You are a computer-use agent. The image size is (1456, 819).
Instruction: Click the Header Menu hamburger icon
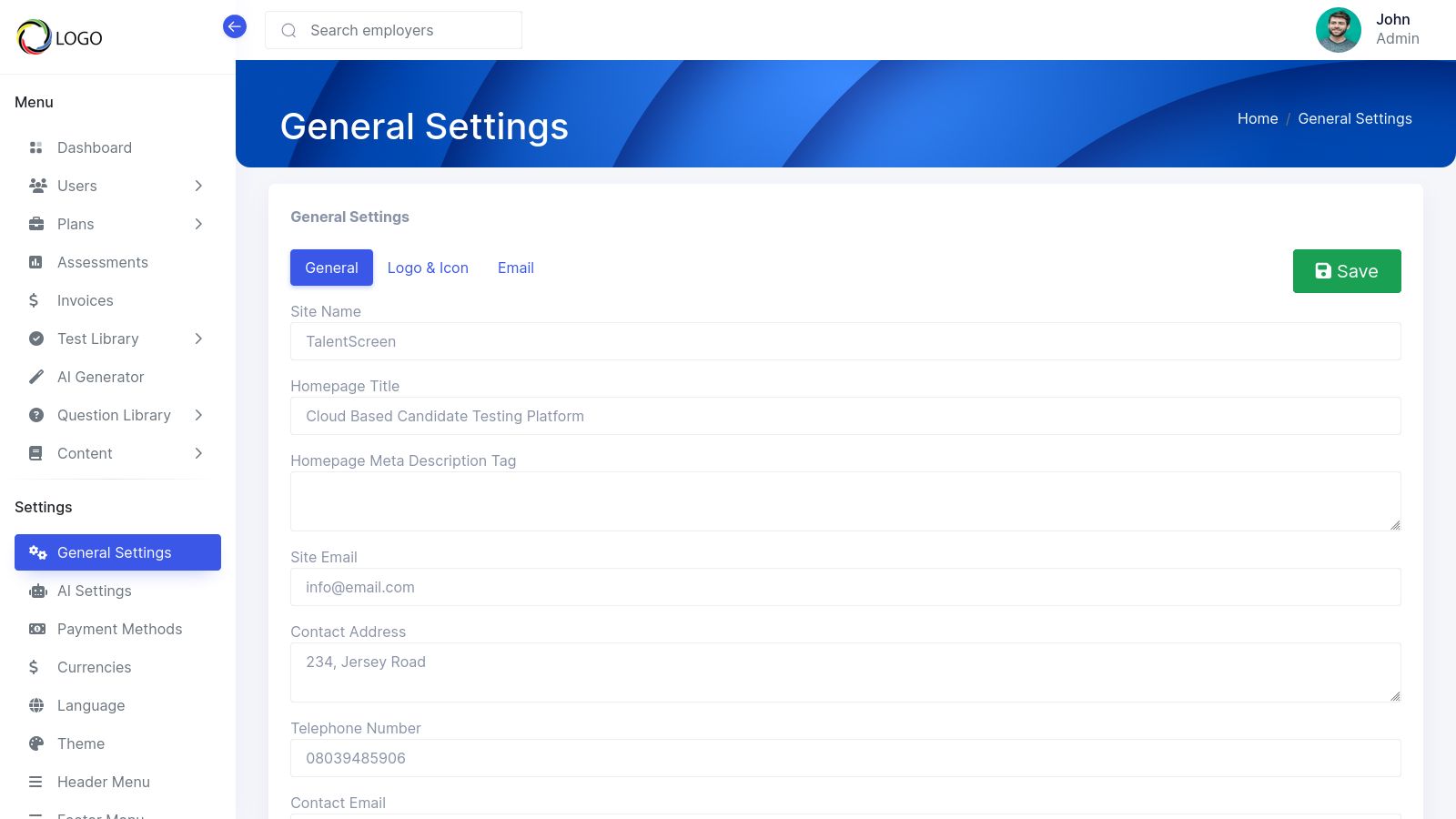tap(36, 782)
